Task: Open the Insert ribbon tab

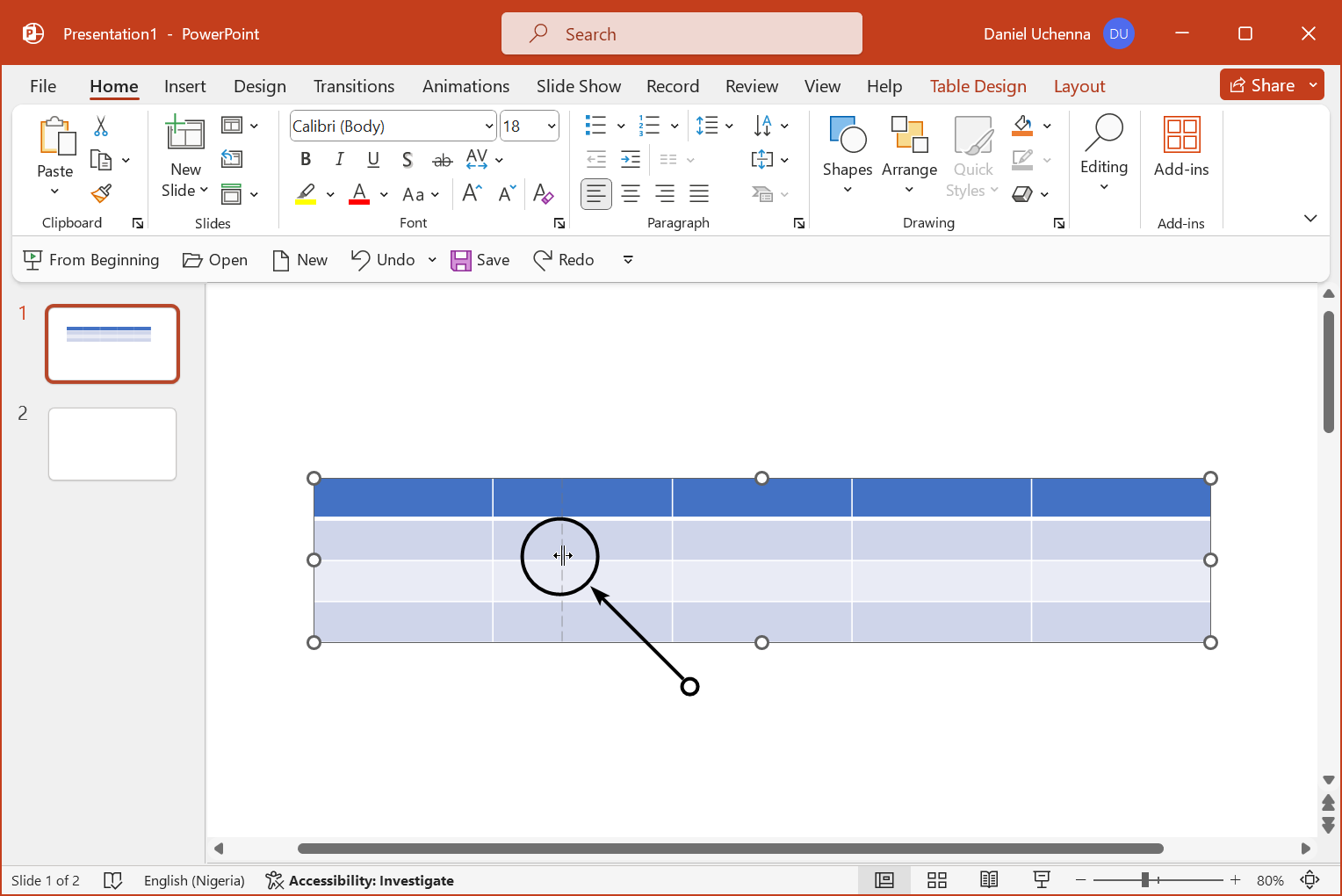Action: click(184, 85)
